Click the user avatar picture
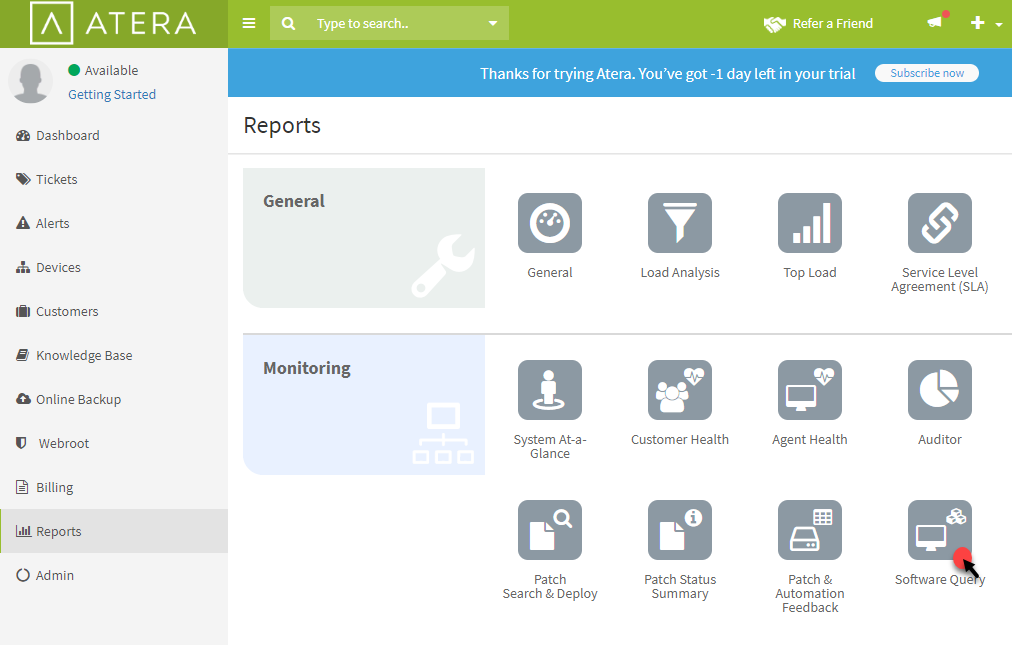The image size is (1012, 645). [30, 81]
